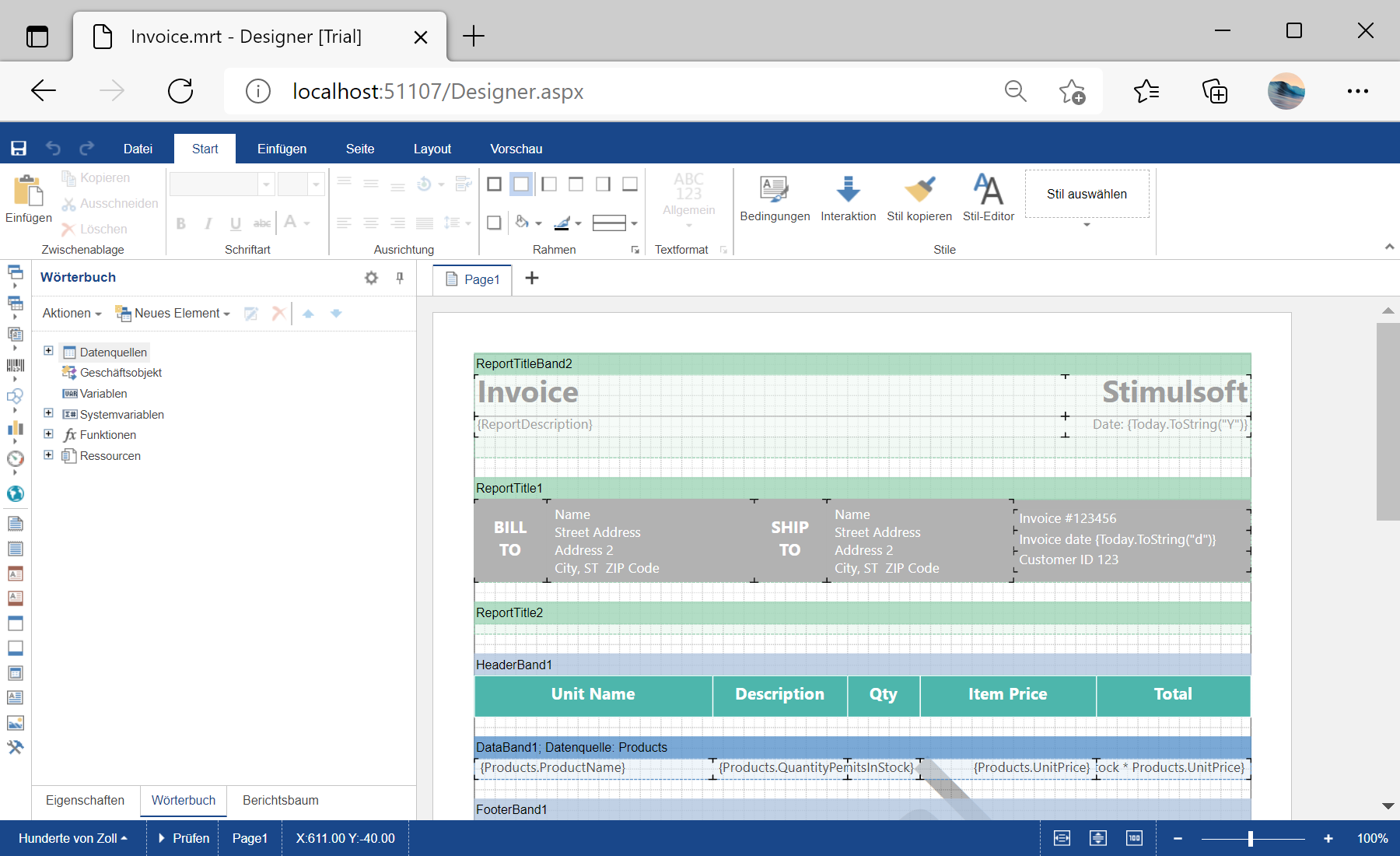This screenshot has width=1400, height=856.
Task: Toggle italic font formatting
Action: pyautogui.click(x=208, y=224)
